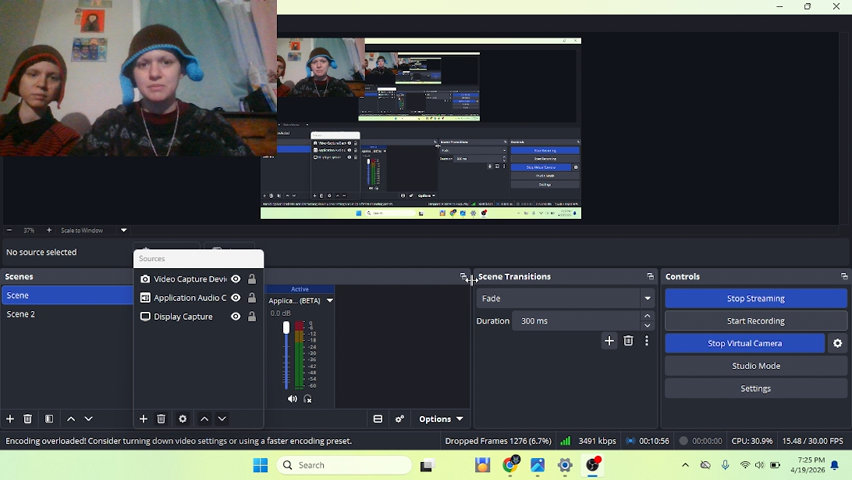Open virtual camera settings gear icon
The height and width of the screenshot is (480, 852).
[837, 343]
